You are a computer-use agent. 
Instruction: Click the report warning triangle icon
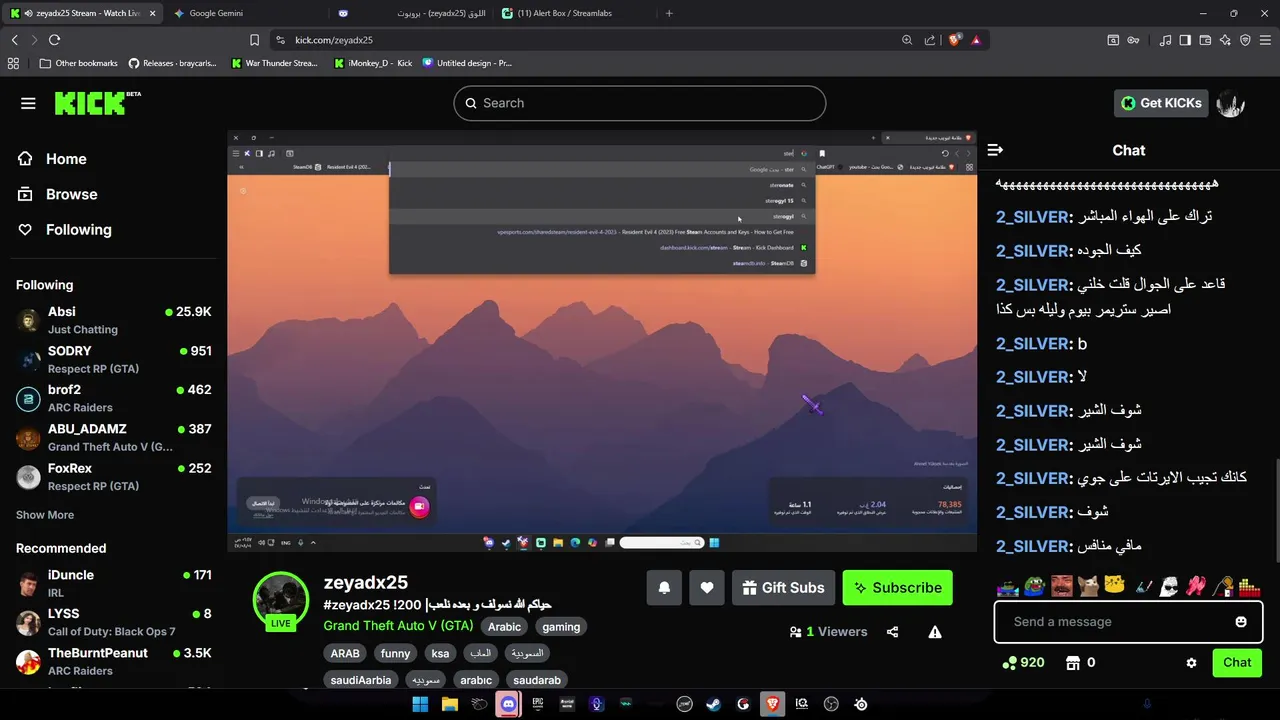(935, 632)
